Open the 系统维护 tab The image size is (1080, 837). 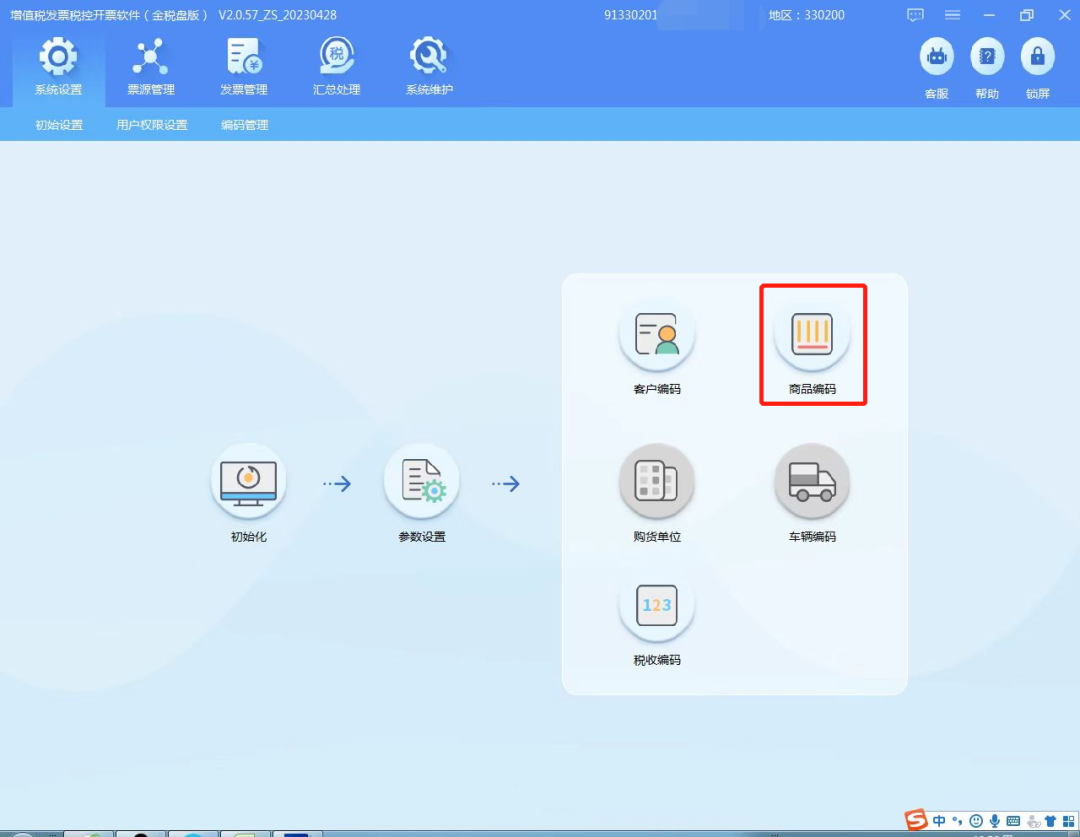pos(429,68)
